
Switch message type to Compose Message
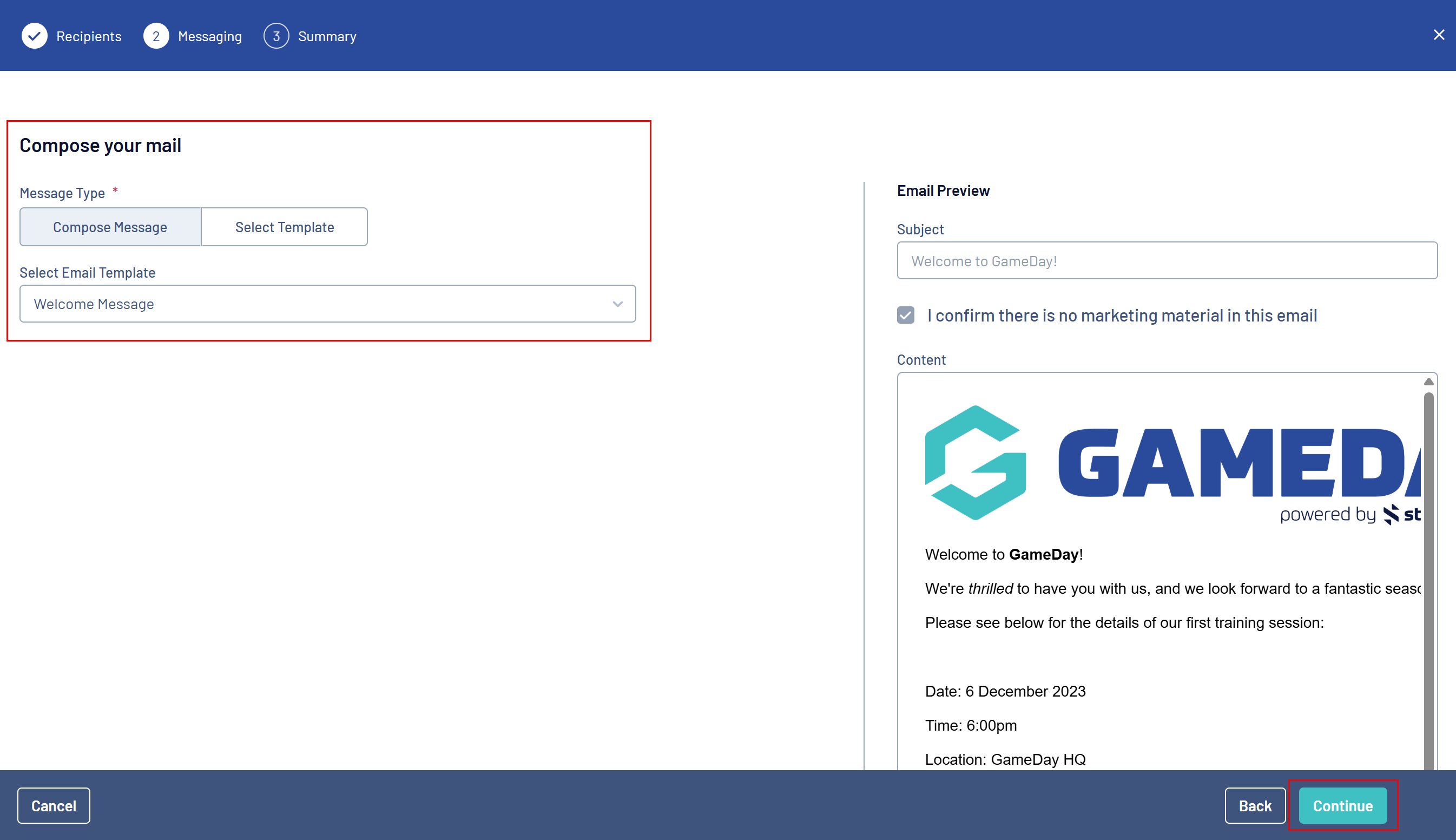pyautogui.click(x=110, y=227)
